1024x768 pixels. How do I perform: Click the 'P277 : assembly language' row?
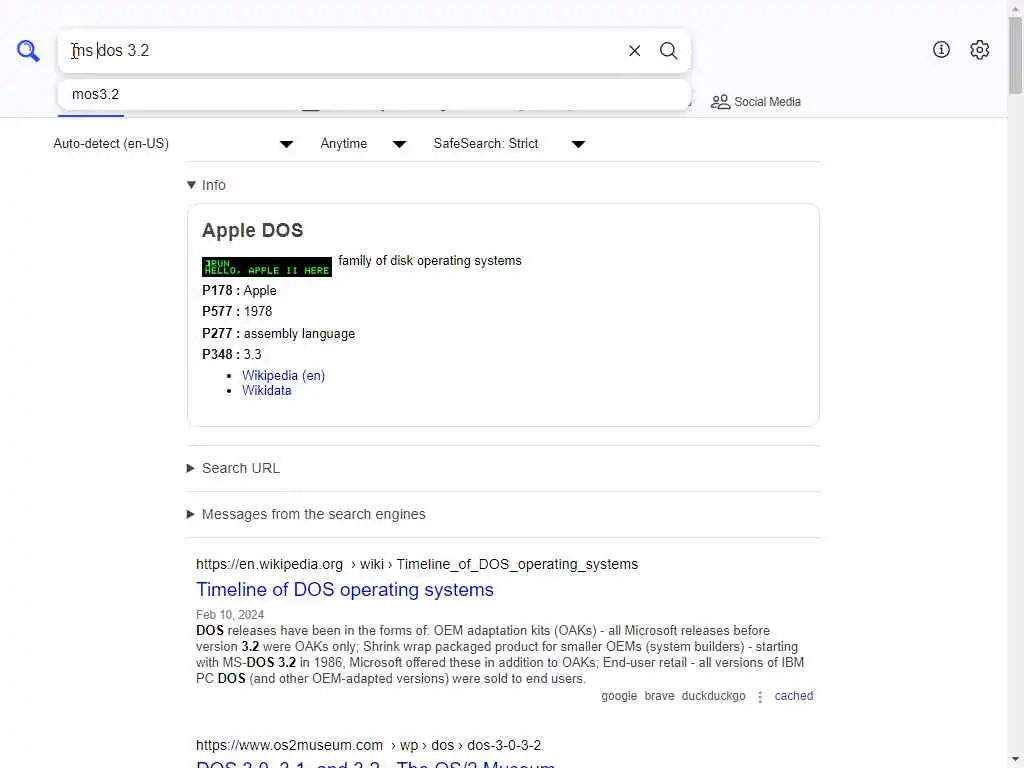click(x=278, y=334)
